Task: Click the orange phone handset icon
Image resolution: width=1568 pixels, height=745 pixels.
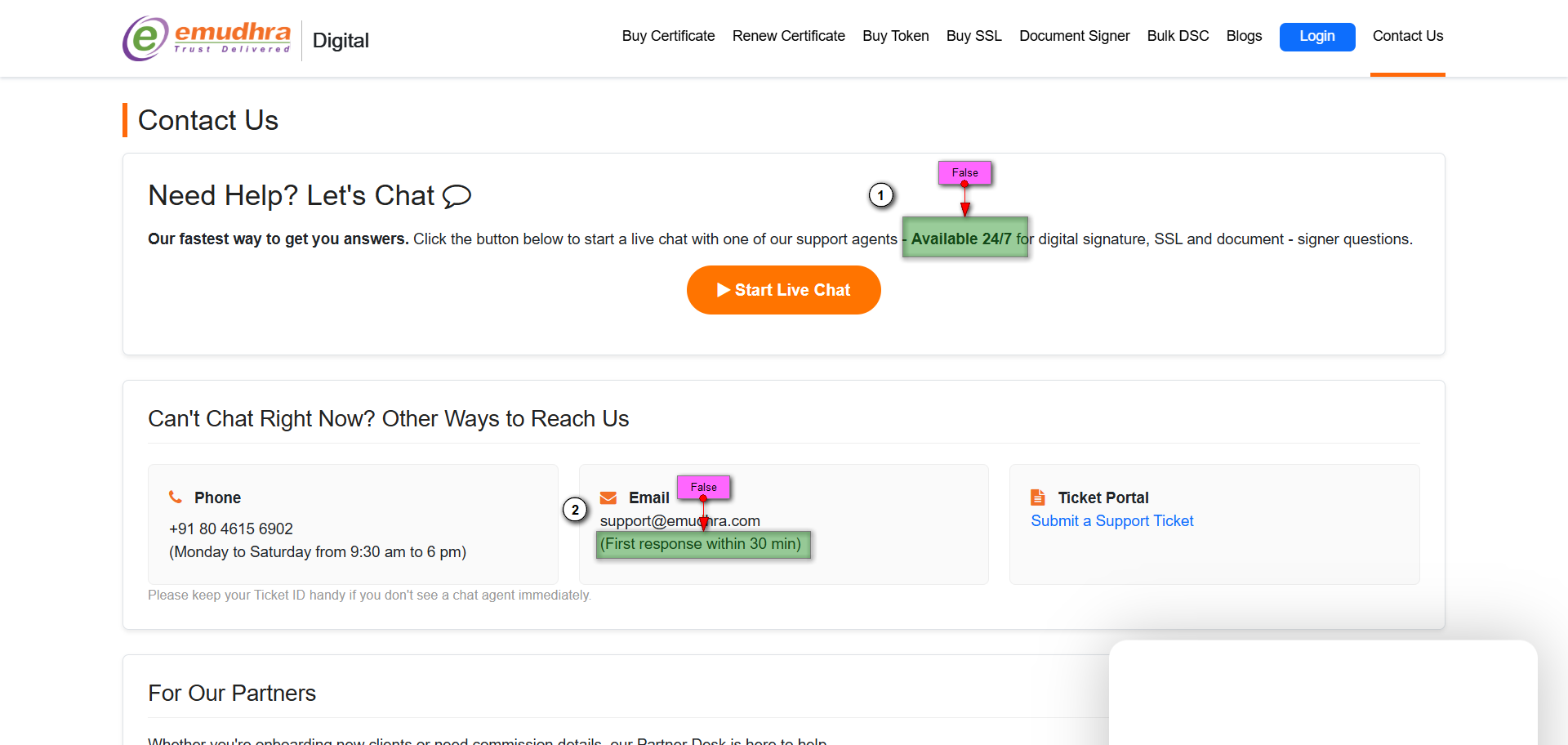Action: (176, 497)
